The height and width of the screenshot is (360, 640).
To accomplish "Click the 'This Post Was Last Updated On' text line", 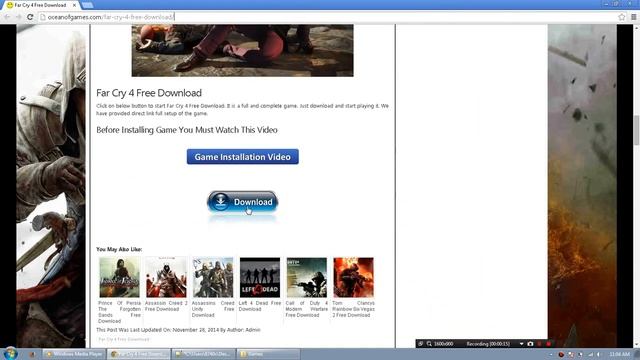I will [x=178, y=330].
